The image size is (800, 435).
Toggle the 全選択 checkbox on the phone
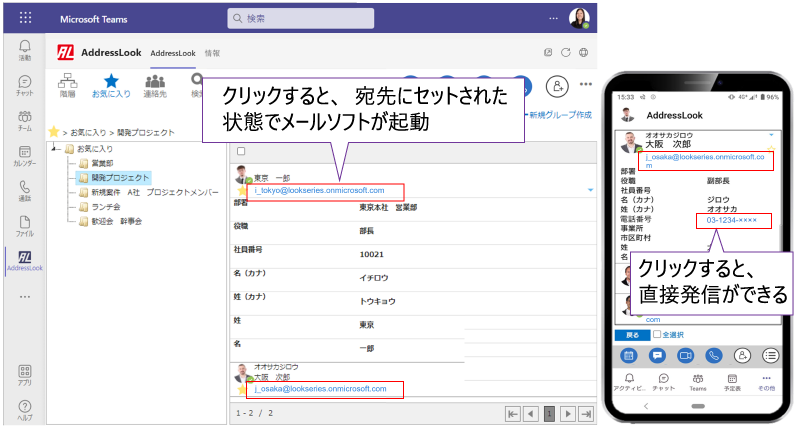(x=657, y=335)
